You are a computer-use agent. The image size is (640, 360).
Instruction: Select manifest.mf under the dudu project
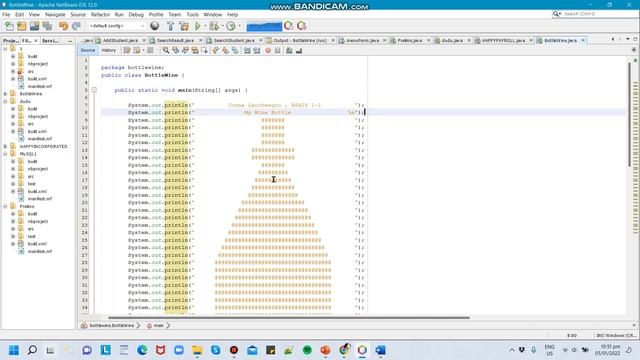coord(40,139)
